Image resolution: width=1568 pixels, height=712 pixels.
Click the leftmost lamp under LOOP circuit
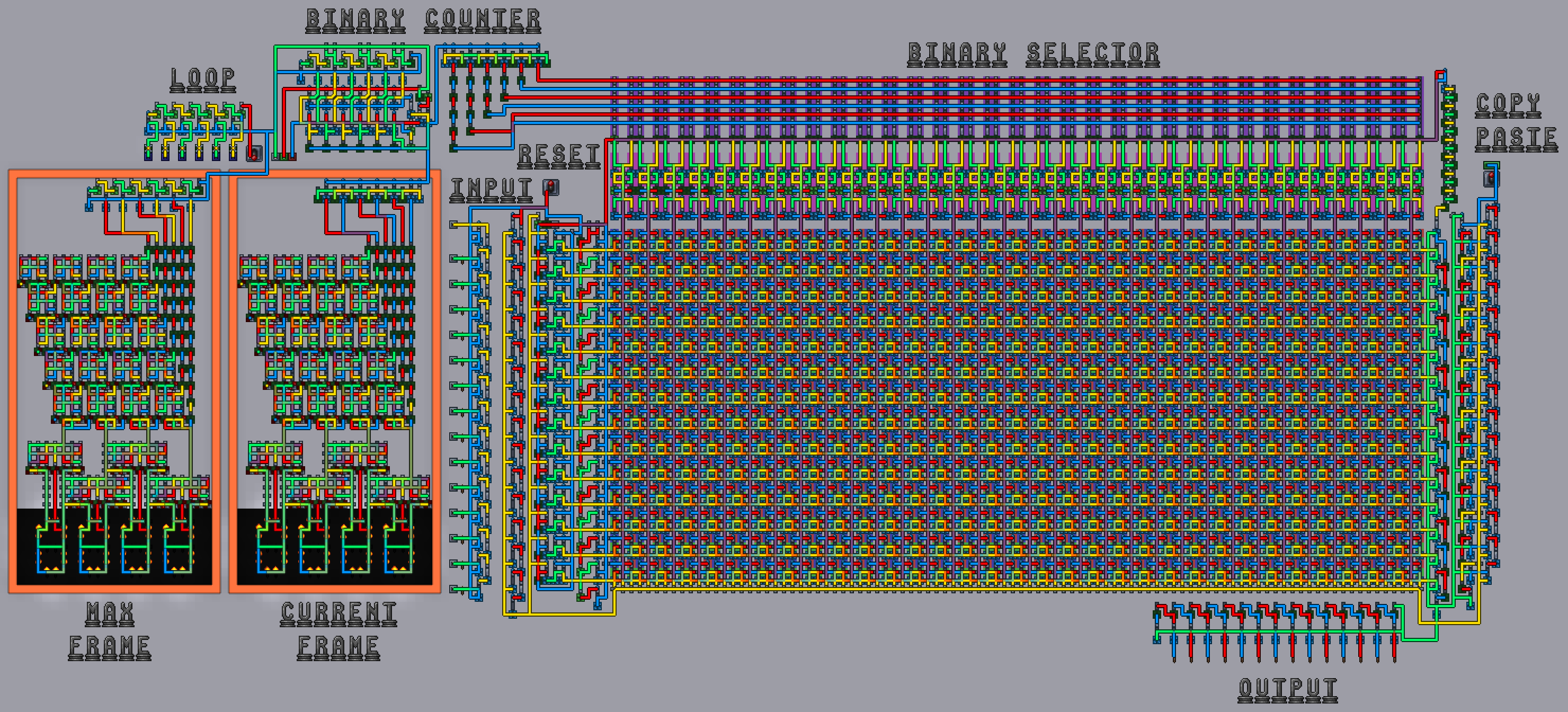(x=148, y=153)
